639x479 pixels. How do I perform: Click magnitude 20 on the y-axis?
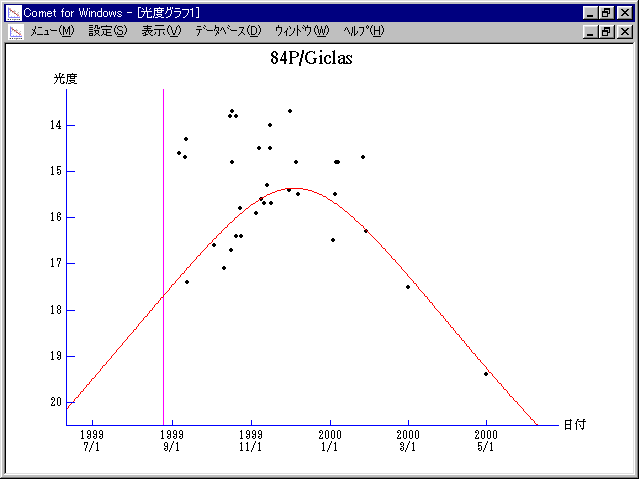click(x=56, y=402)
